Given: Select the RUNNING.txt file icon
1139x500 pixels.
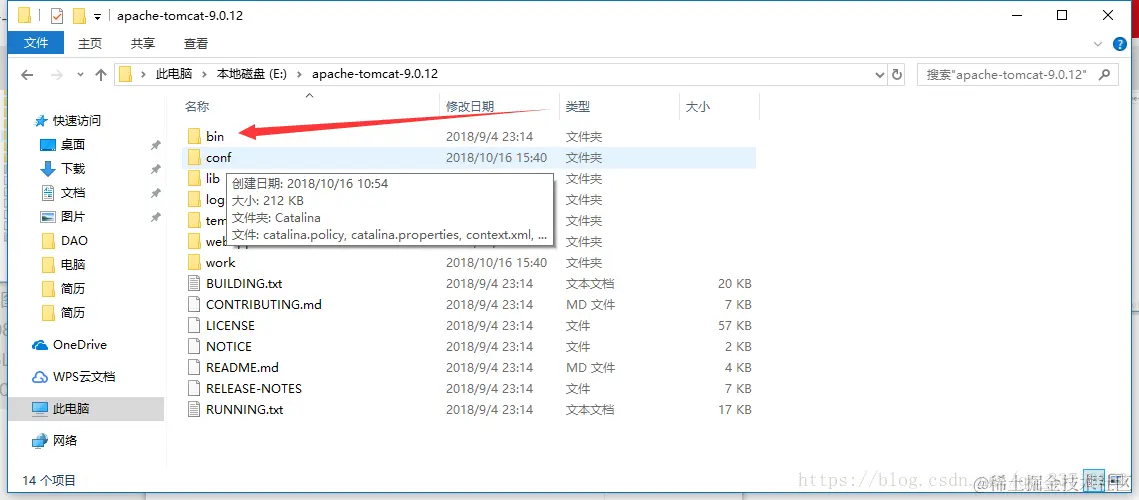Looking at the screenshot, I should [x=193, y=410].
